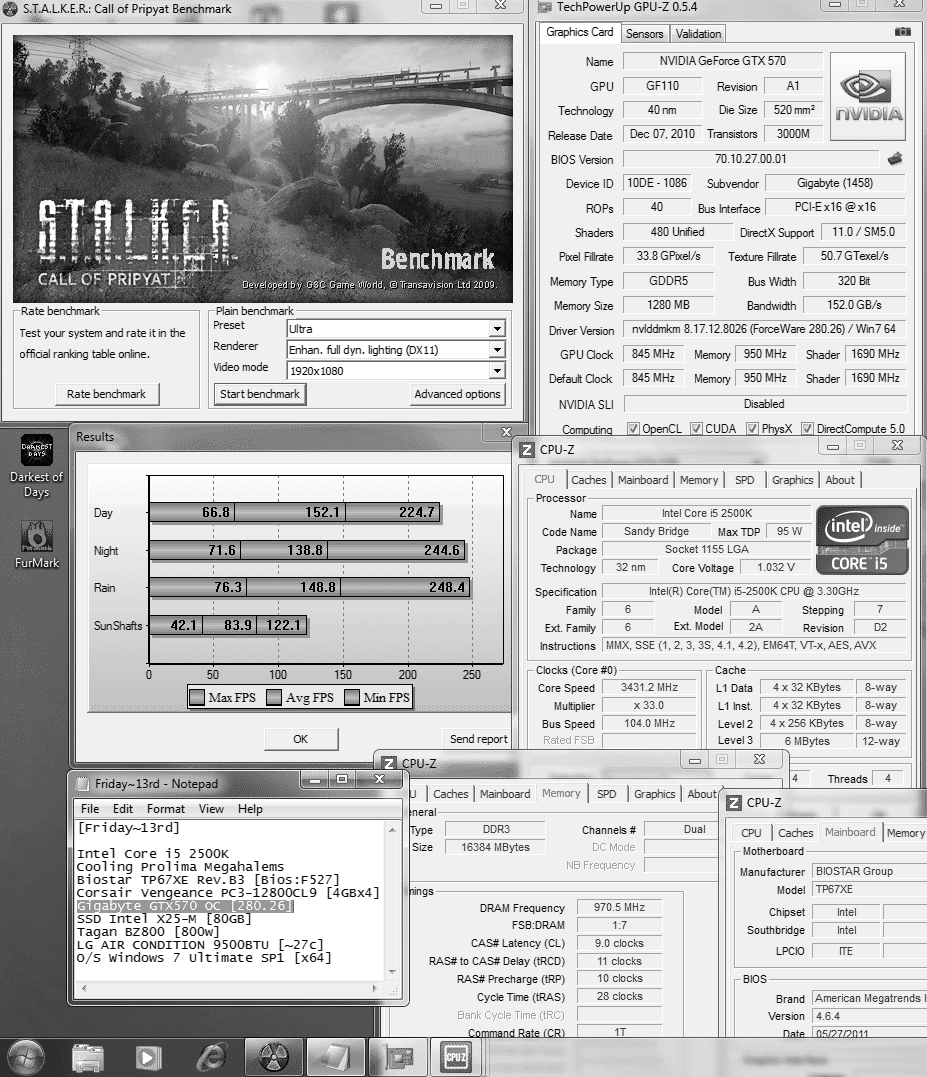Viewport: 927px width, 1077px height.
Task: Click the Min FPS legend swatch
Action: 352,698
